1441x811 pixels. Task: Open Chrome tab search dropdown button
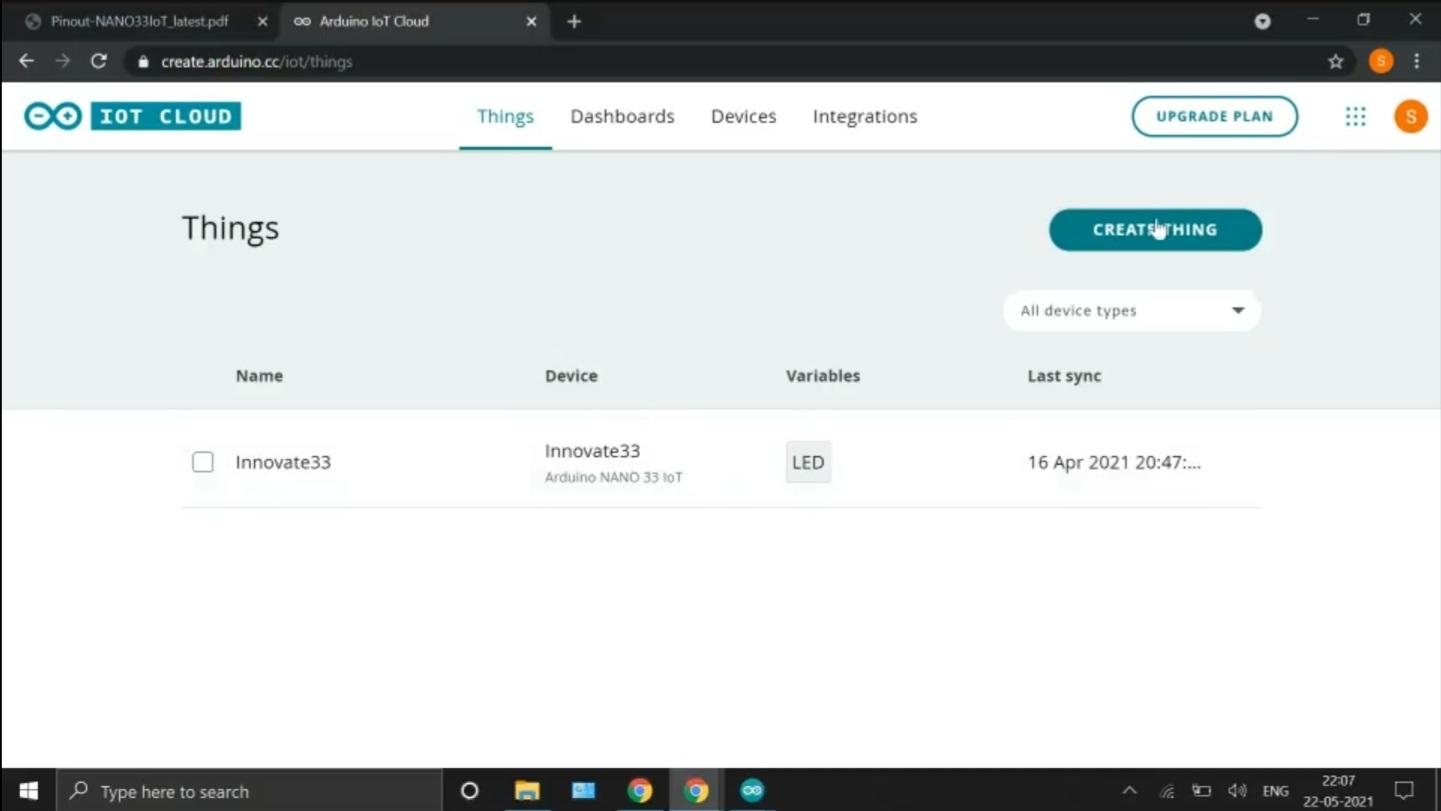click(1263, 21)
